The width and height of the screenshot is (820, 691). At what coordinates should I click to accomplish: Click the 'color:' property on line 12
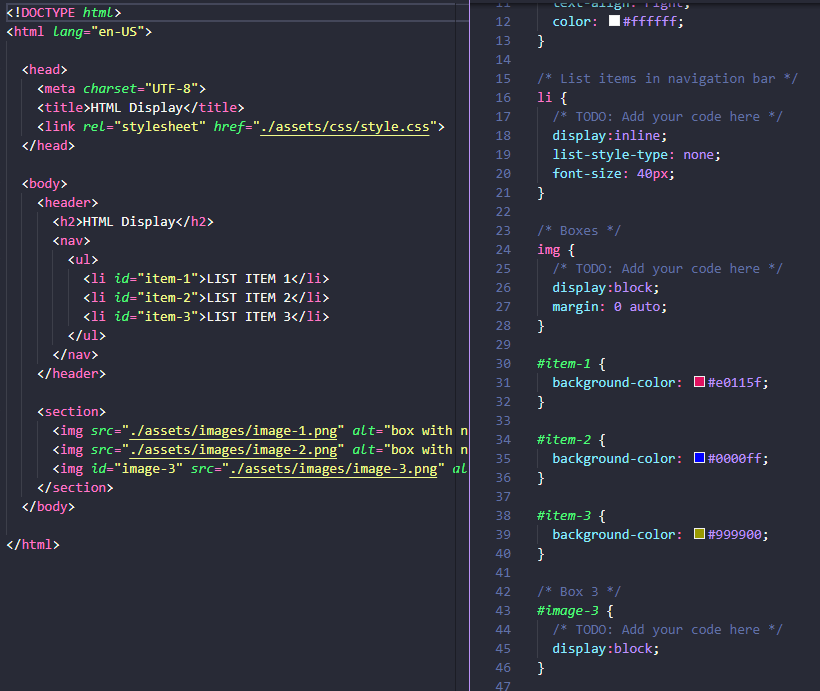[x=575, y=21]
